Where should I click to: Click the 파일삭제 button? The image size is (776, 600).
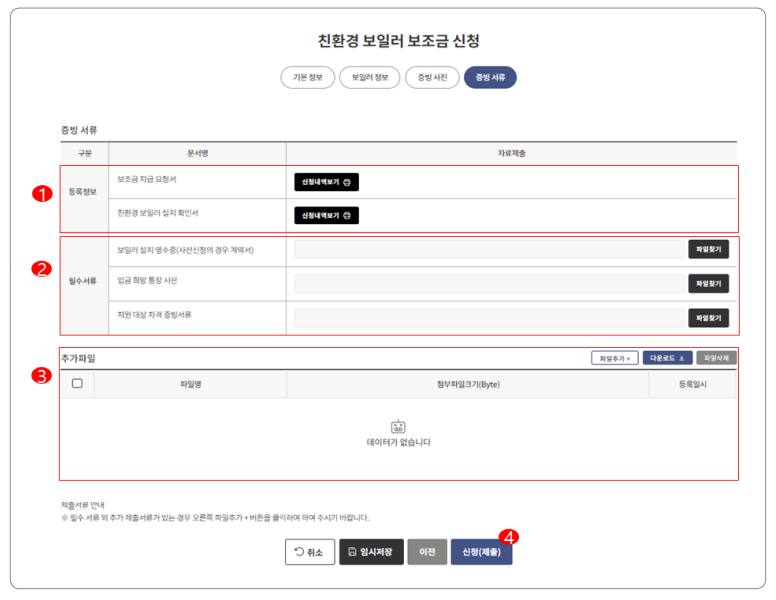tap(716, 358)
